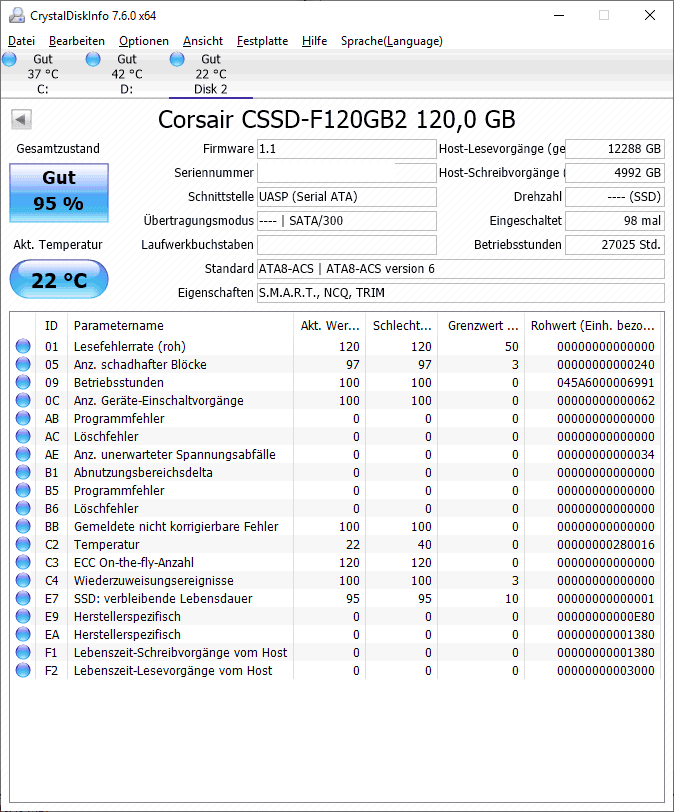Click status orb of Anz. schadhafter Blöcke row
Image resolution: width=674 pixels, height=812 pixels.
(x=23, y=364)
